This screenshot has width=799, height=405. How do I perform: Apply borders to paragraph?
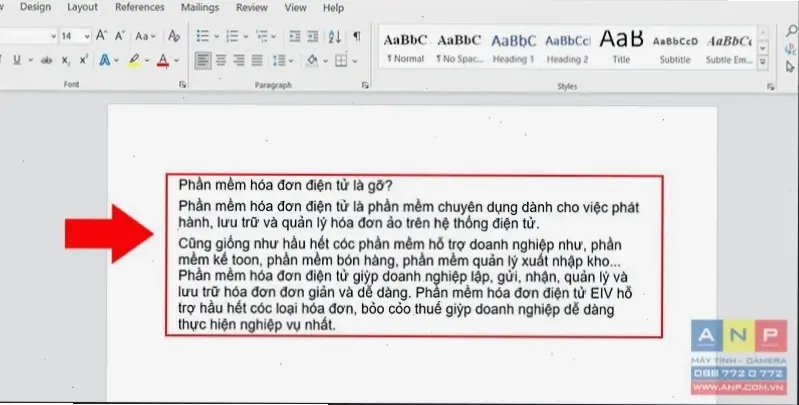tap(341, 61)
